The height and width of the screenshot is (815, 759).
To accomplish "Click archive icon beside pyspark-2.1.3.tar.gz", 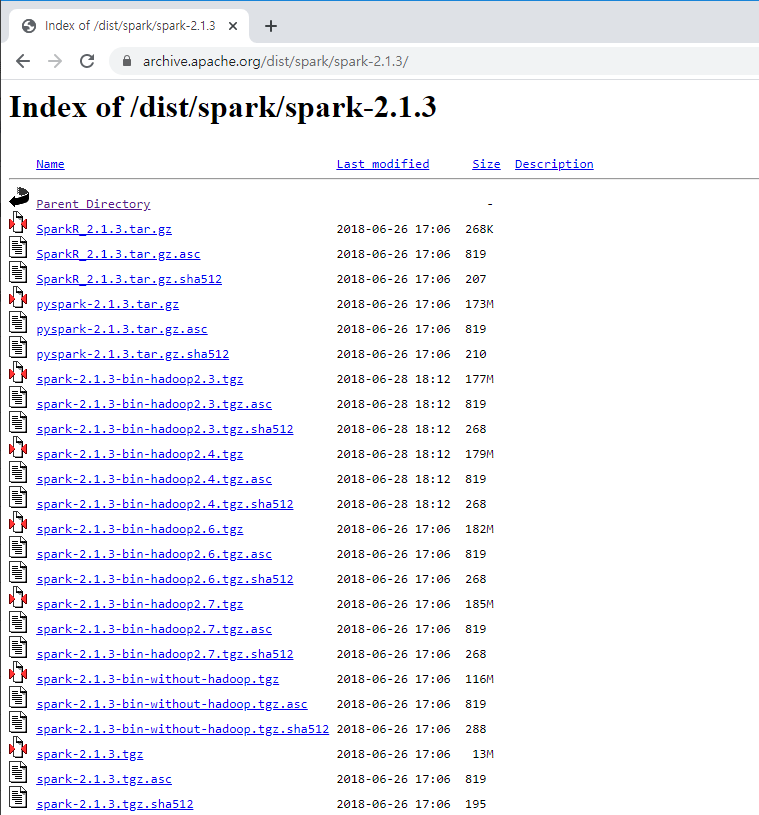I will click(x=18, y=297).
